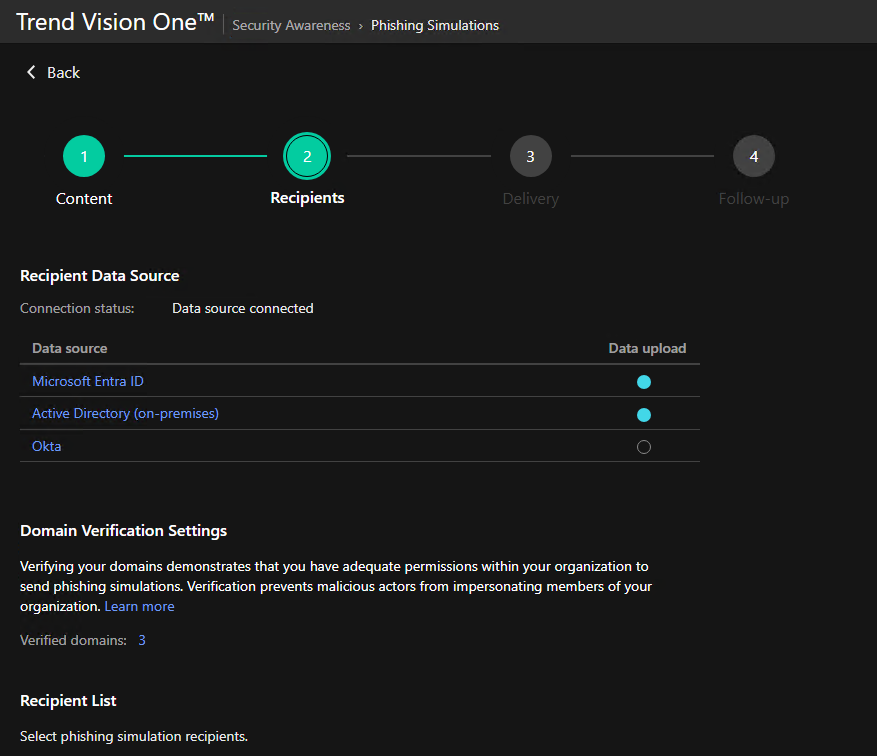Click step 4 circle for Follow-up
877x756 pixels.
(753, 156)
